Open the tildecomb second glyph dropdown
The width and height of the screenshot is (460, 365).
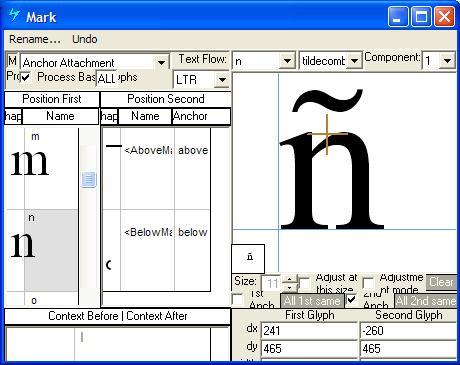(x=354, y=61)
